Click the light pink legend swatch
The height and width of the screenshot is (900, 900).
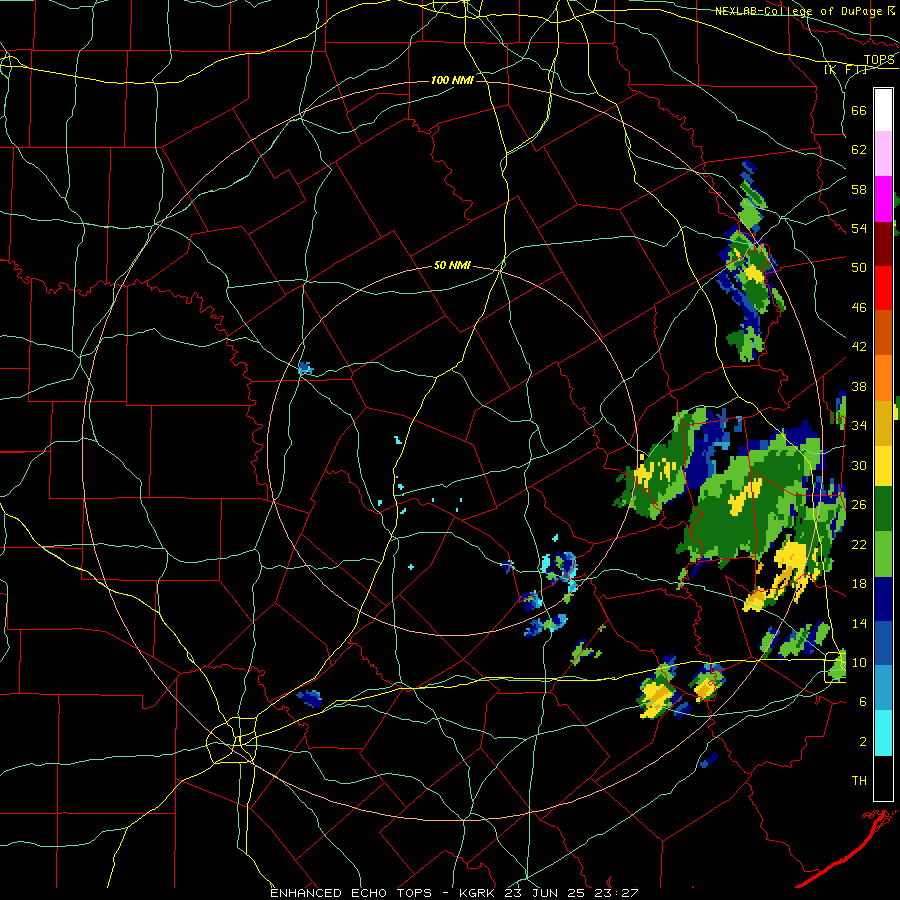(x=883, y=154)
